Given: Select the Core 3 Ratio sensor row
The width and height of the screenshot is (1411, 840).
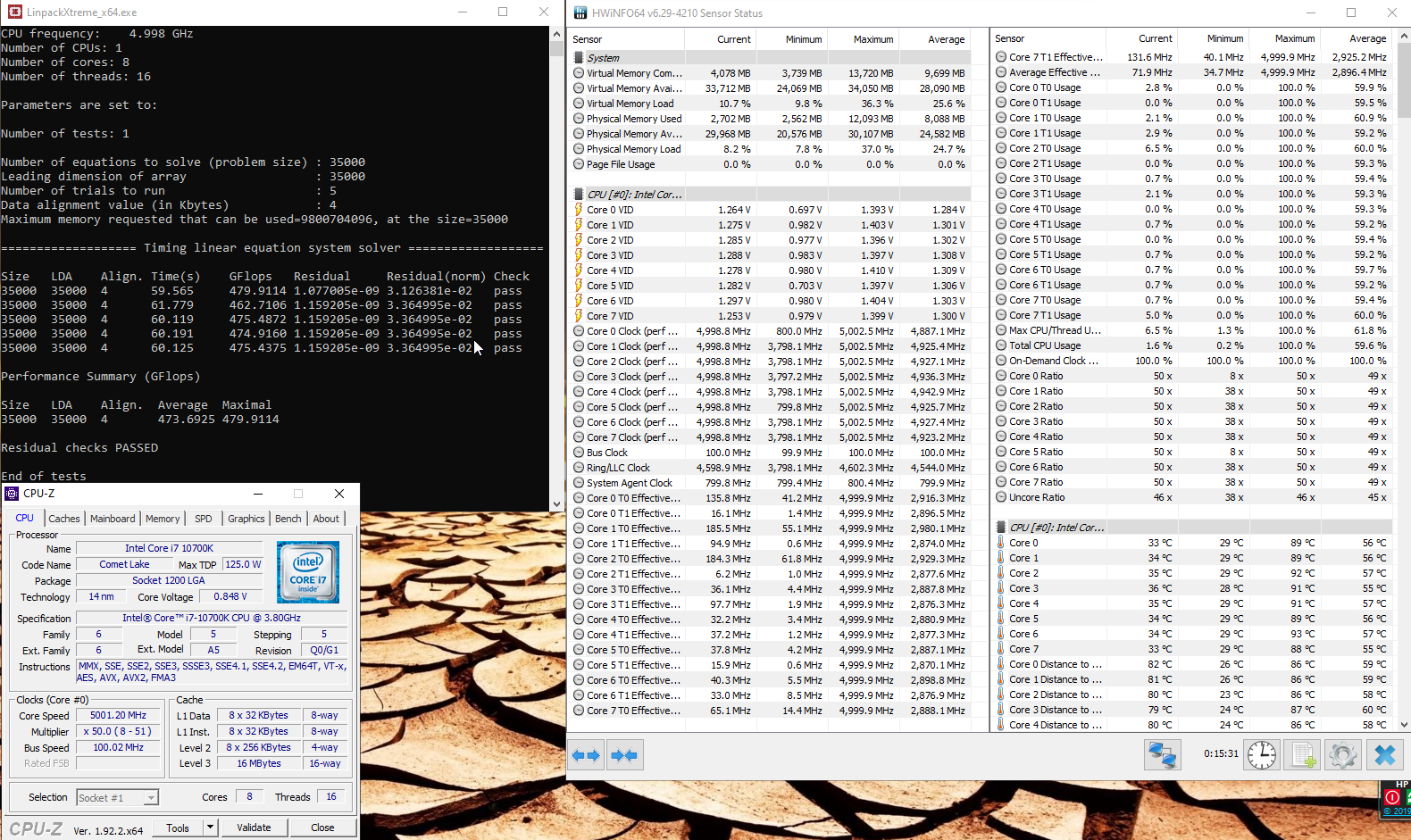Looking at the screenshot, I should pos(1192,421).
